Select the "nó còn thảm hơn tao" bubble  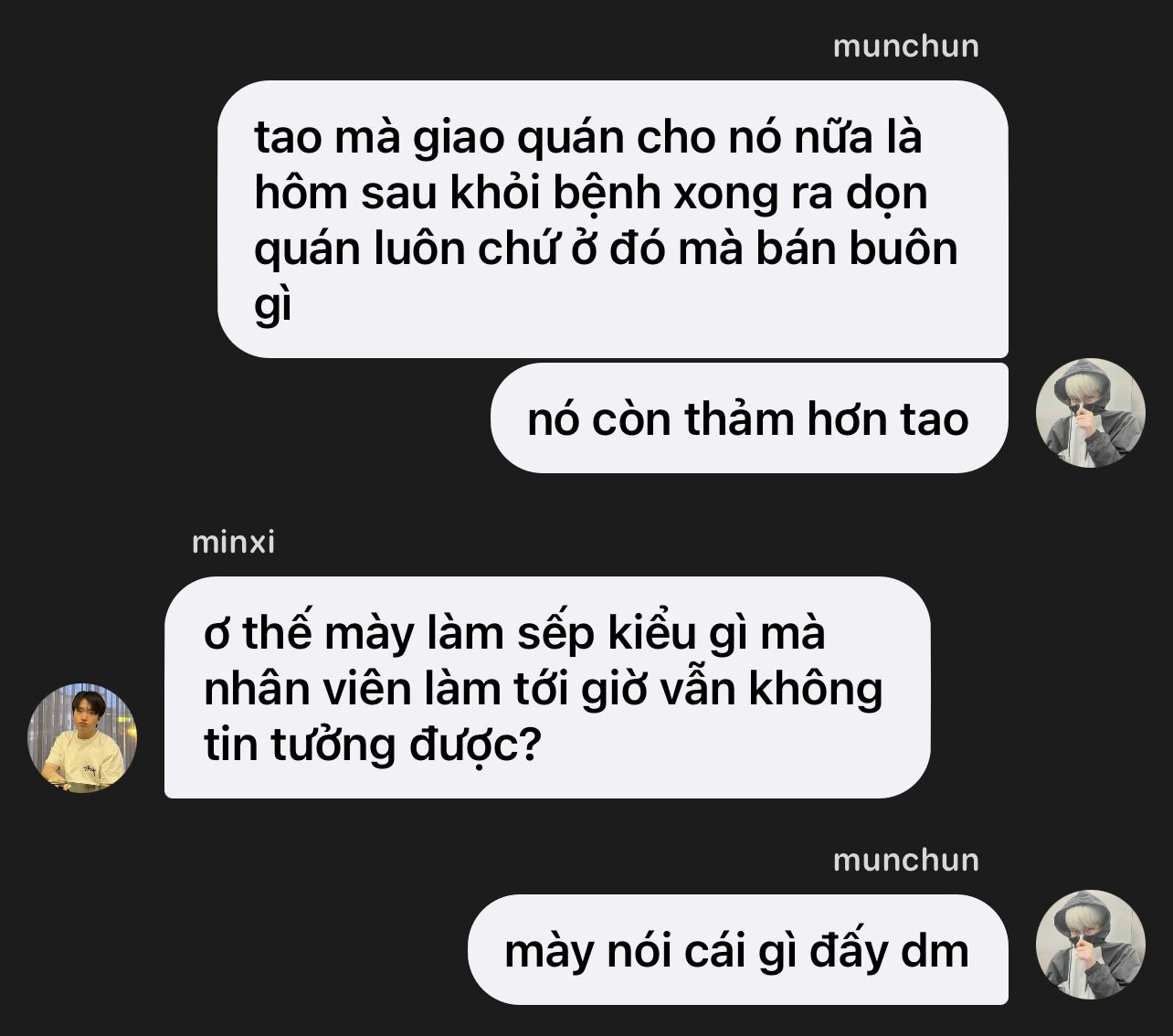[749, 418]
